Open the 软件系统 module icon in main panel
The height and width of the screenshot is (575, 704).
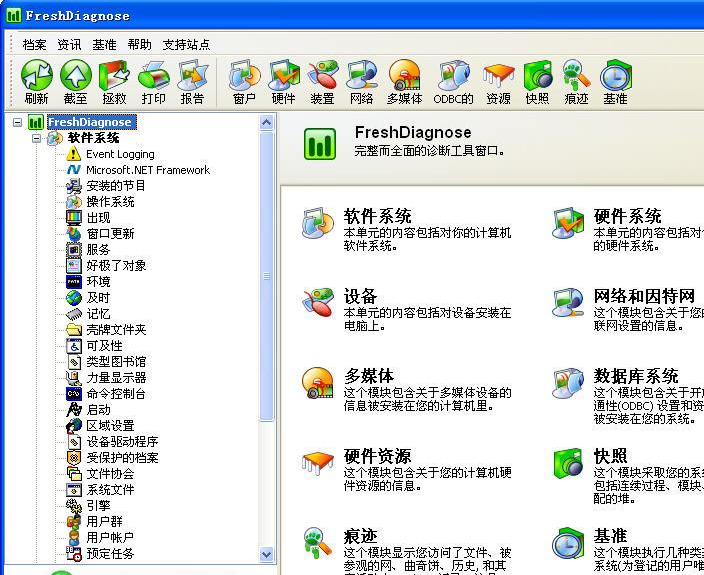tap(318, 223)
